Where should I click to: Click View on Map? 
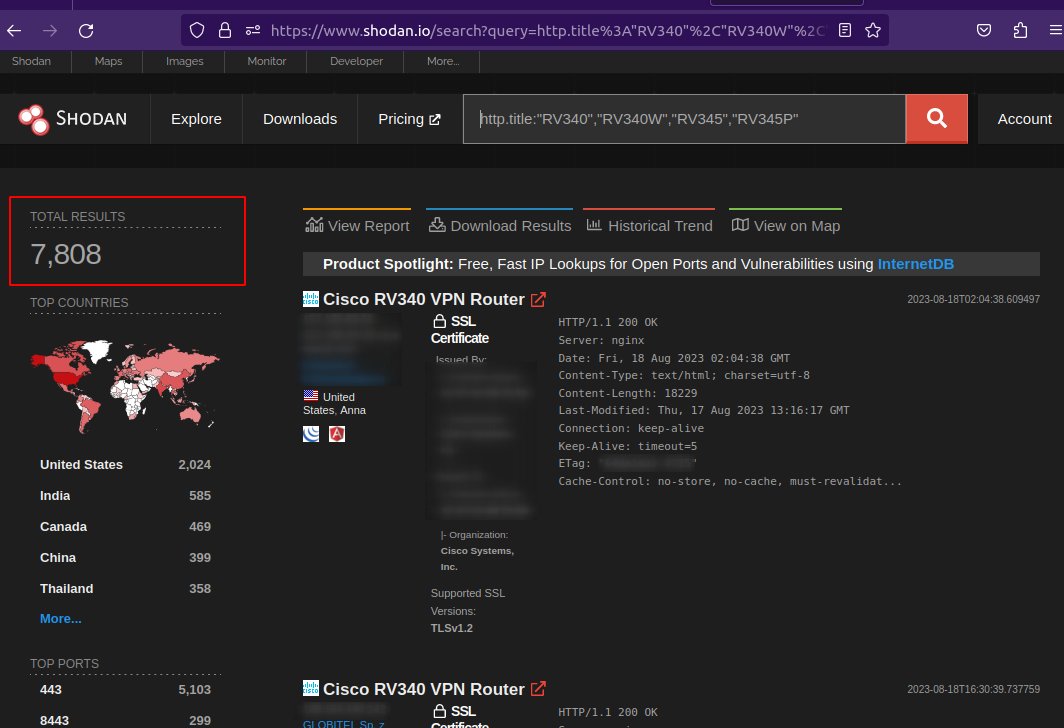point(786,226)
